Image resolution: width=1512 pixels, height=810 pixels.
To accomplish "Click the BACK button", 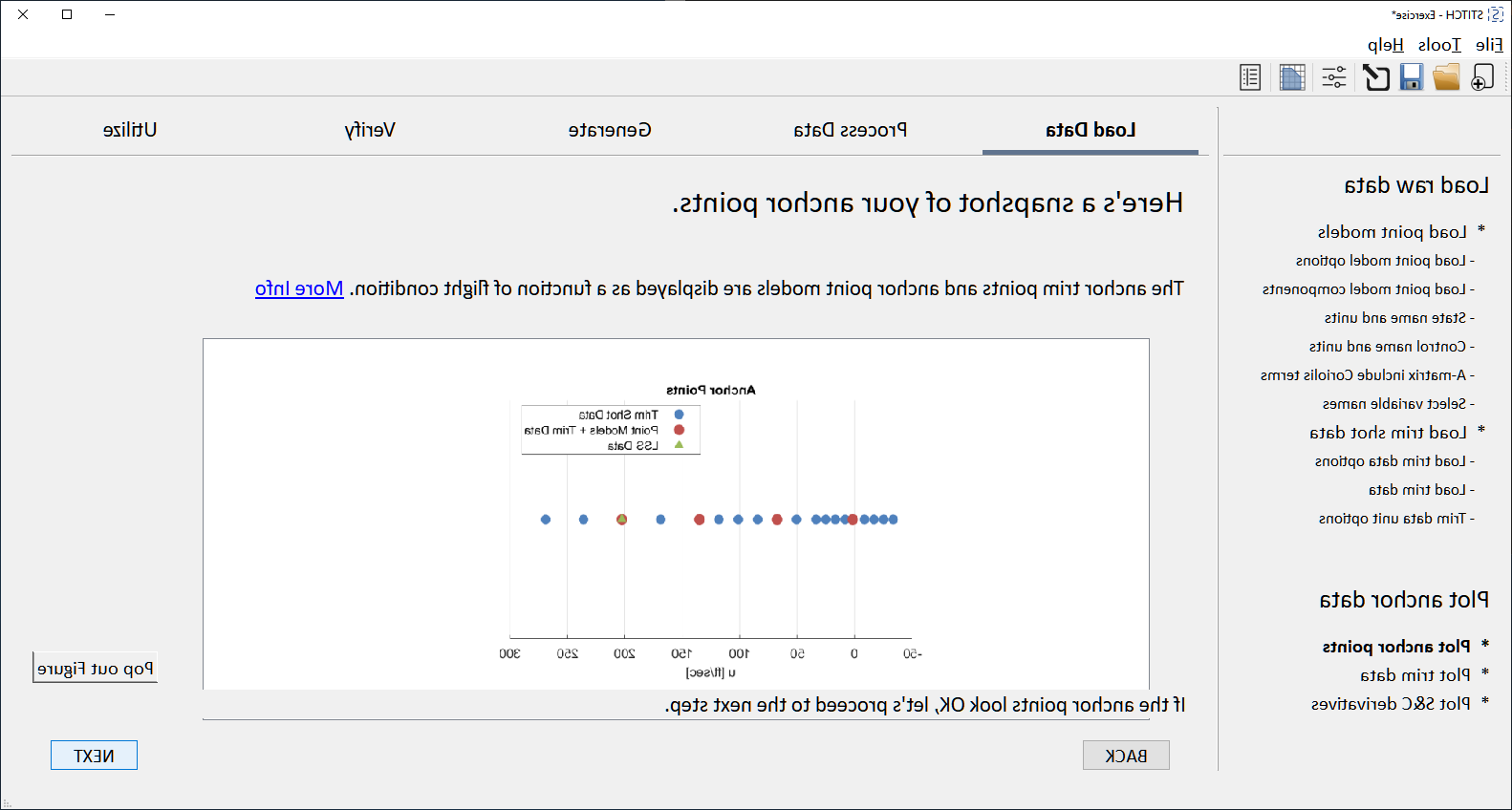I will [x=1126, y=756].
